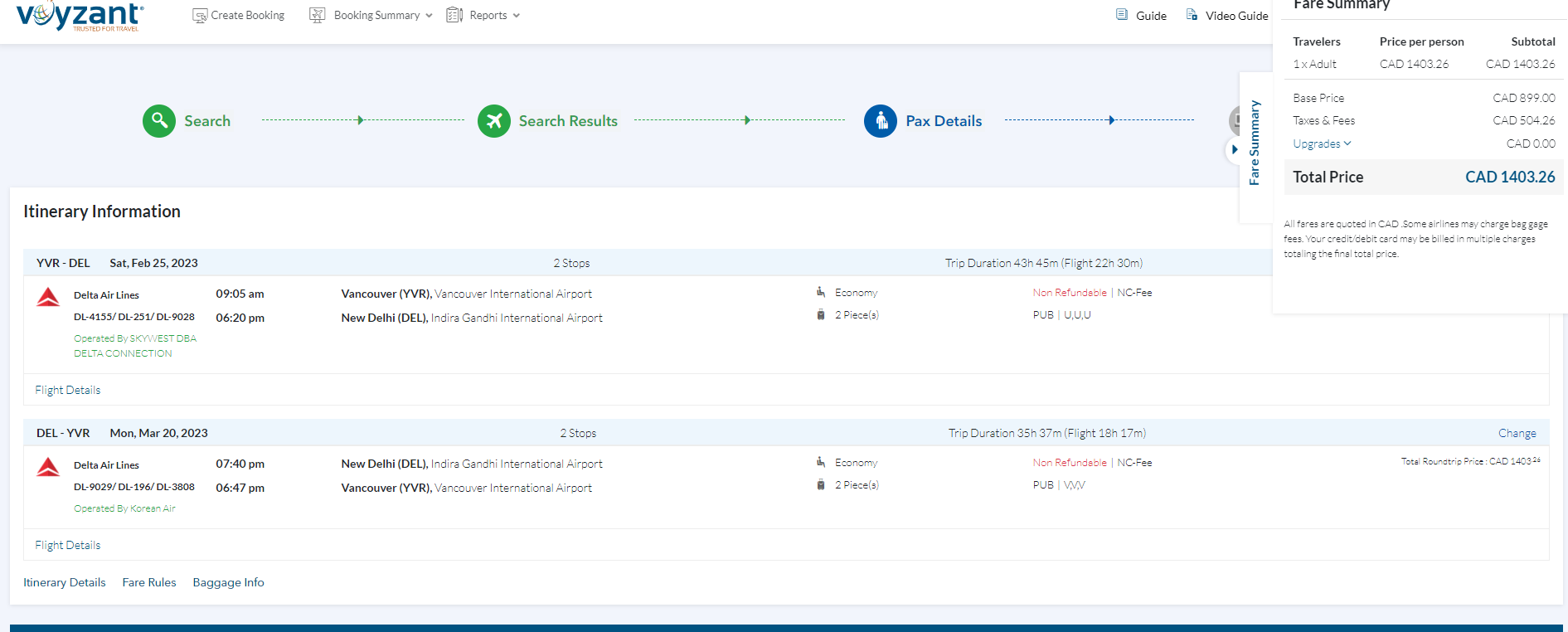Click the Guide document icon
This screenshot has width=1568, height=632.
coord(1122,15)
